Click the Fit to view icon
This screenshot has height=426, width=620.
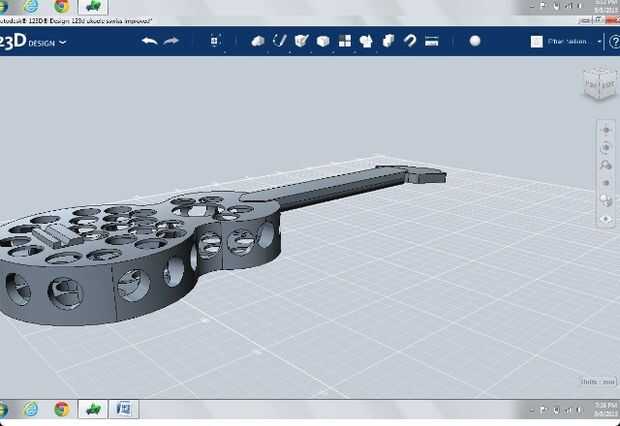pos(606,183)
